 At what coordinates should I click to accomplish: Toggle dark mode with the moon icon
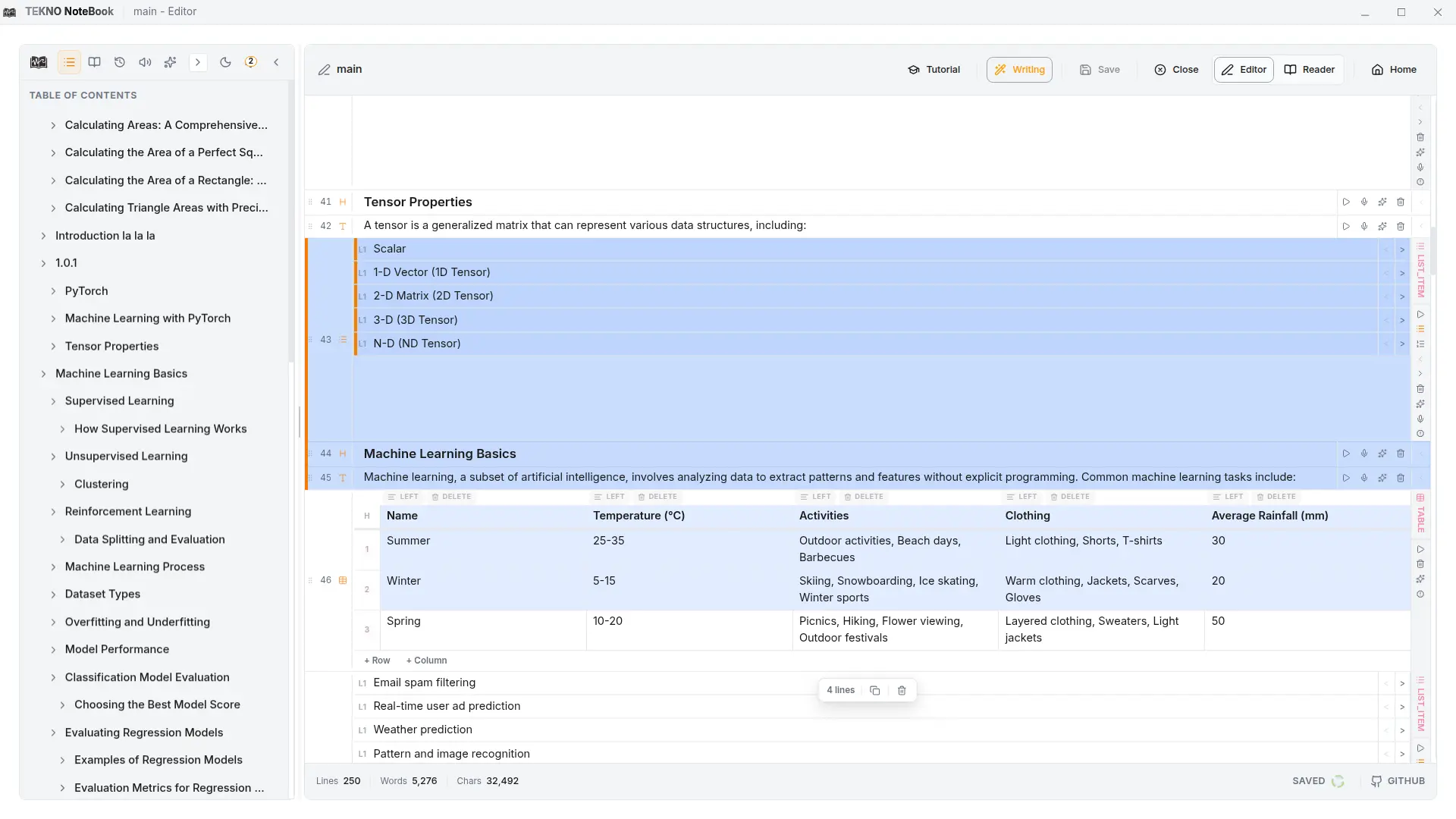225,62
